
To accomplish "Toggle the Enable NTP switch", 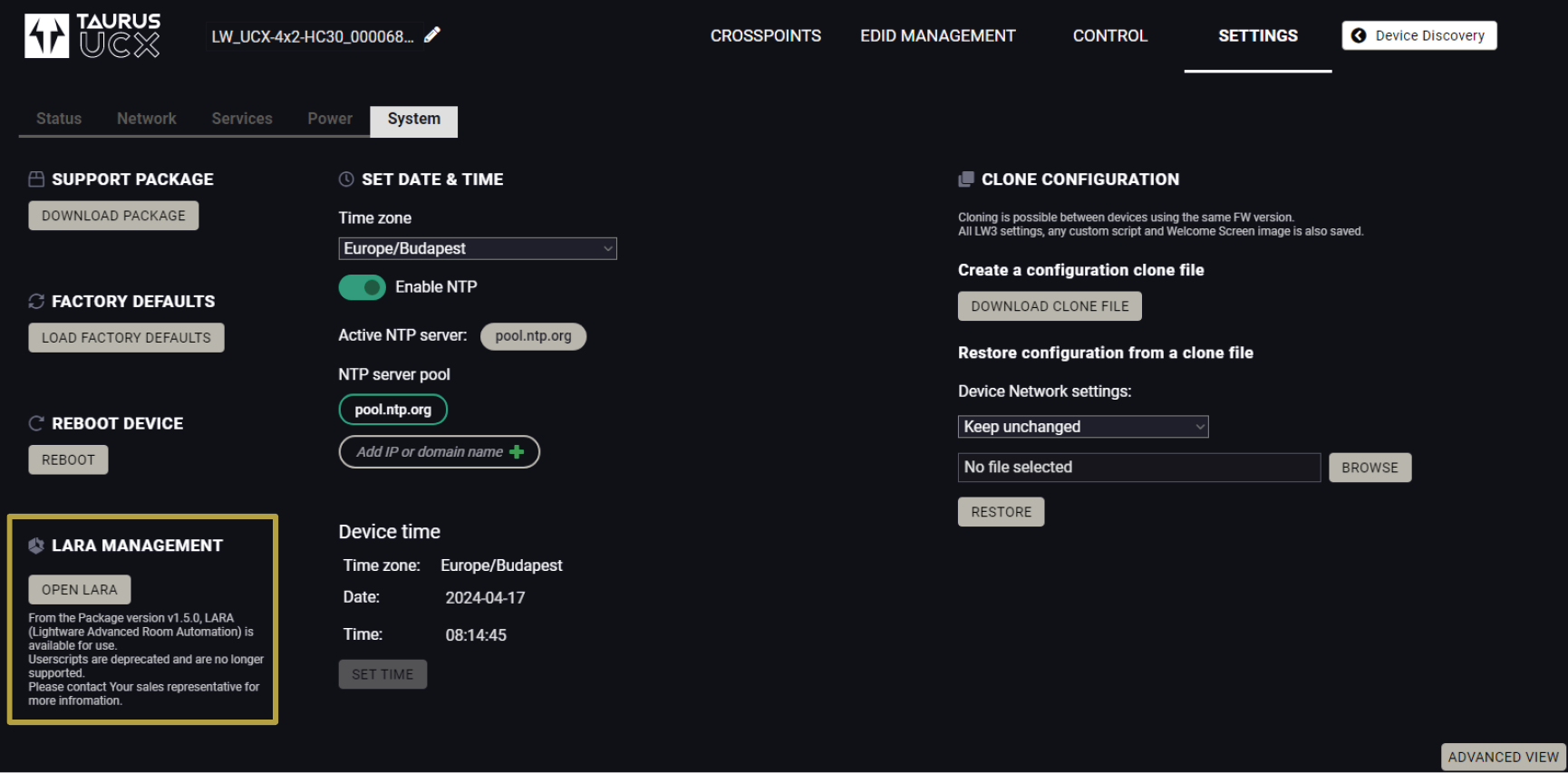I will (363, 287).
